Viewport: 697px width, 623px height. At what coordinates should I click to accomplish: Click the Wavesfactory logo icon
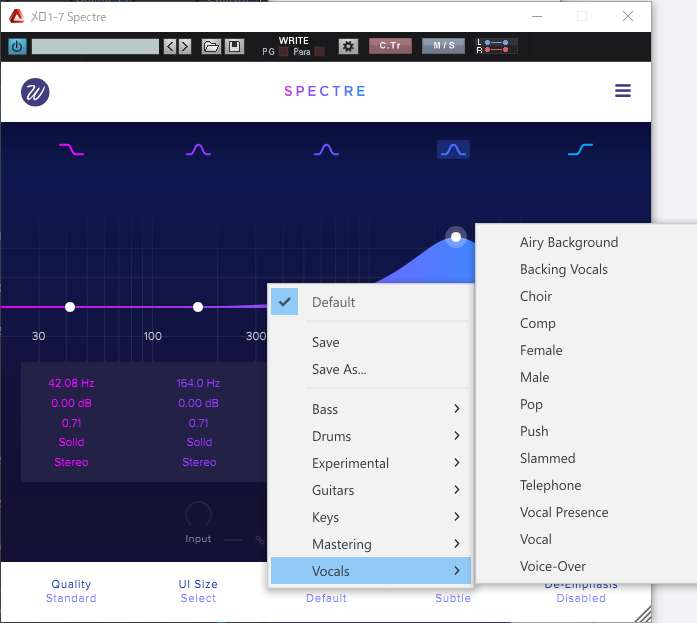[x=35, y=92]
